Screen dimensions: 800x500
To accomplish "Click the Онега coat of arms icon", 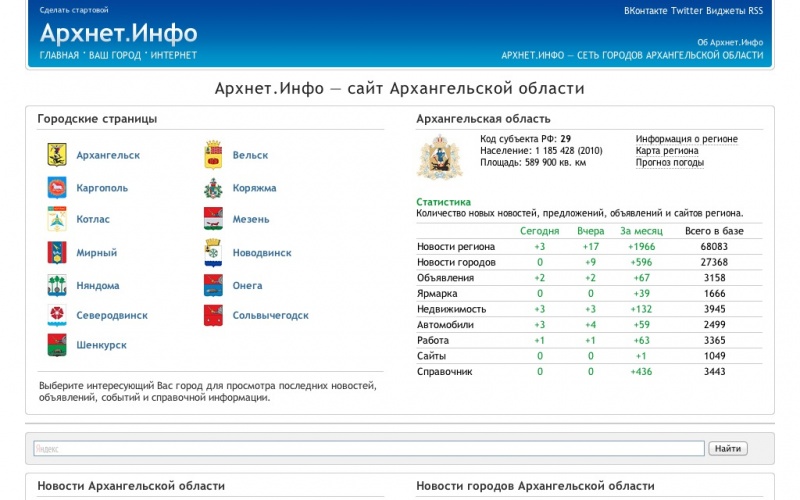I will (213, 286).
